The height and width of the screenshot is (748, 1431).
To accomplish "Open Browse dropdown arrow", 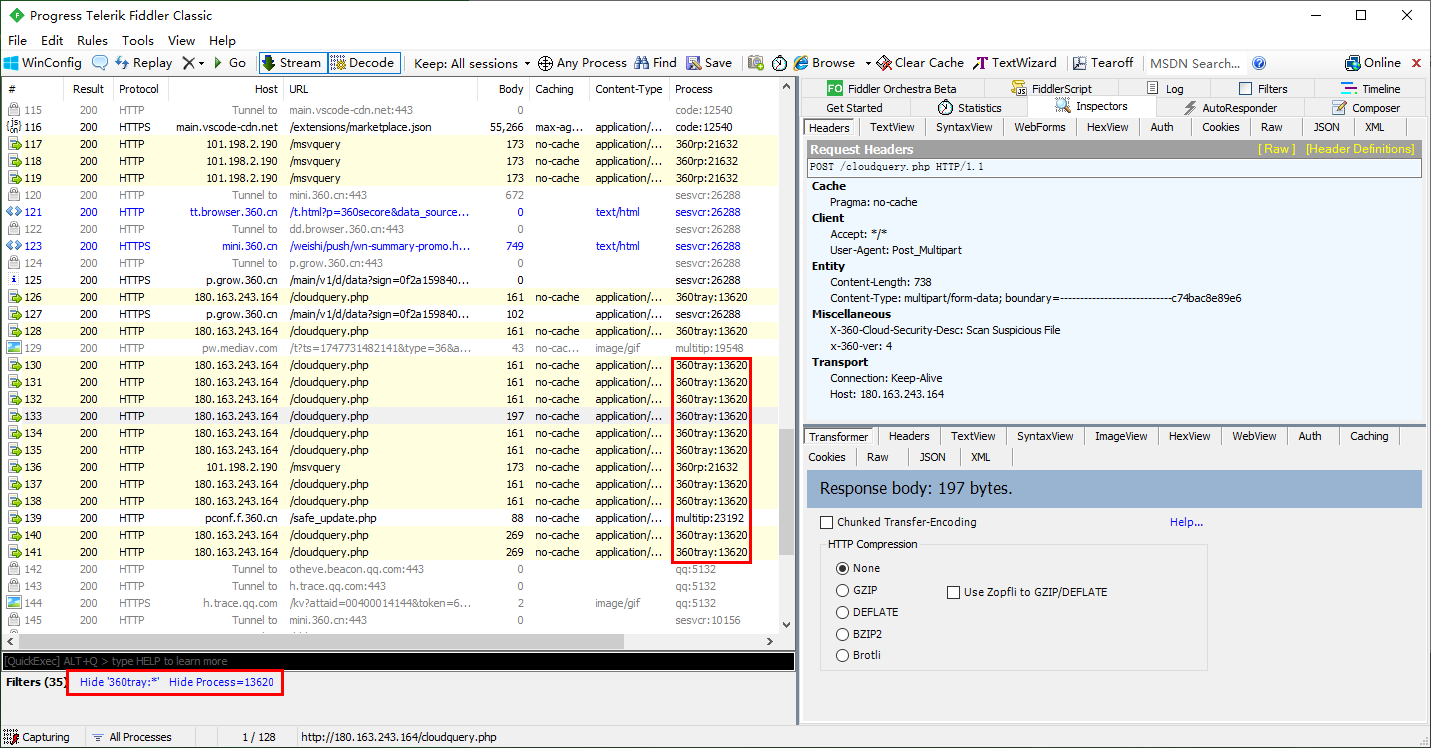I will coord(868,63).
